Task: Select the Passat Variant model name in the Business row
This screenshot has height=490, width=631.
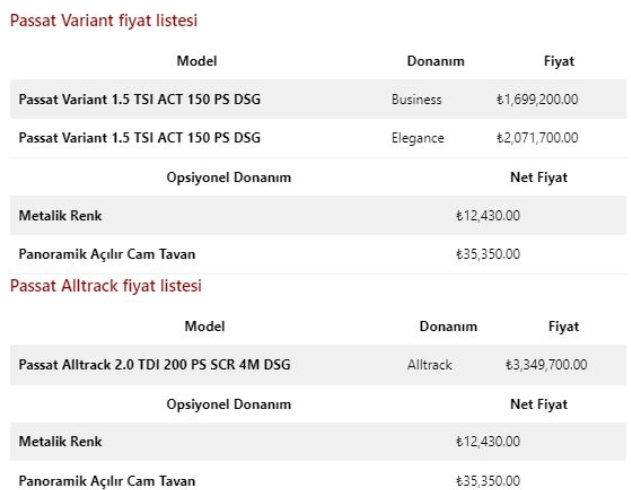Action: (140, 99)
